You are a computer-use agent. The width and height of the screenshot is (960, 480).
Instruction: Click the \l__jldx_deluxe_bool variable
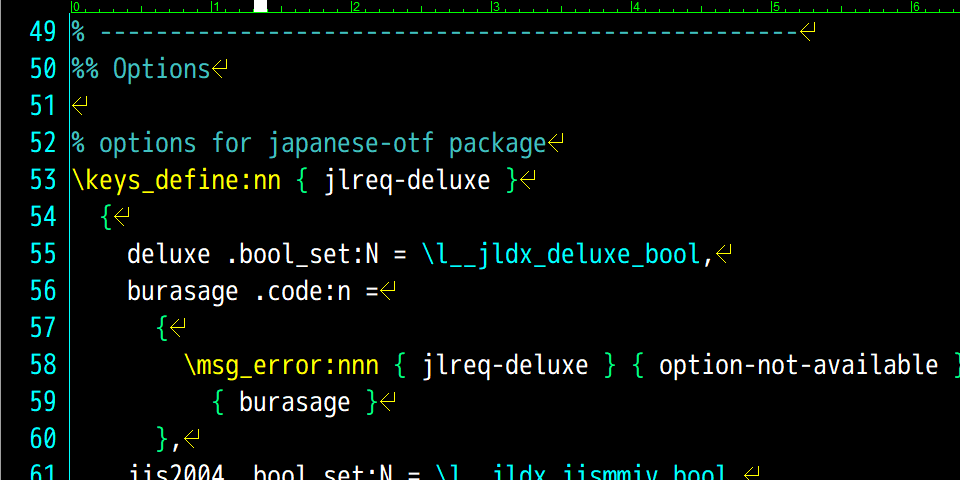pos(560,254)
